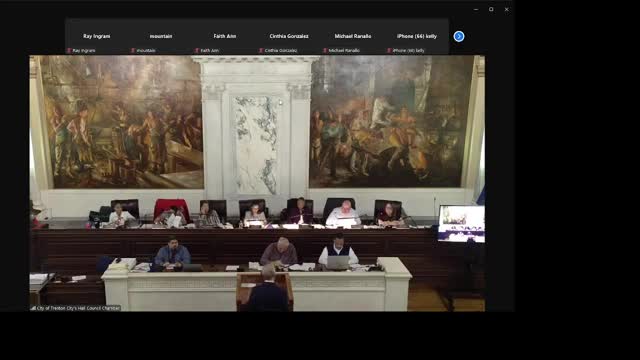640x360 pixels.
Task: Maximize the meeting window
Action: (x=491, y=9)
